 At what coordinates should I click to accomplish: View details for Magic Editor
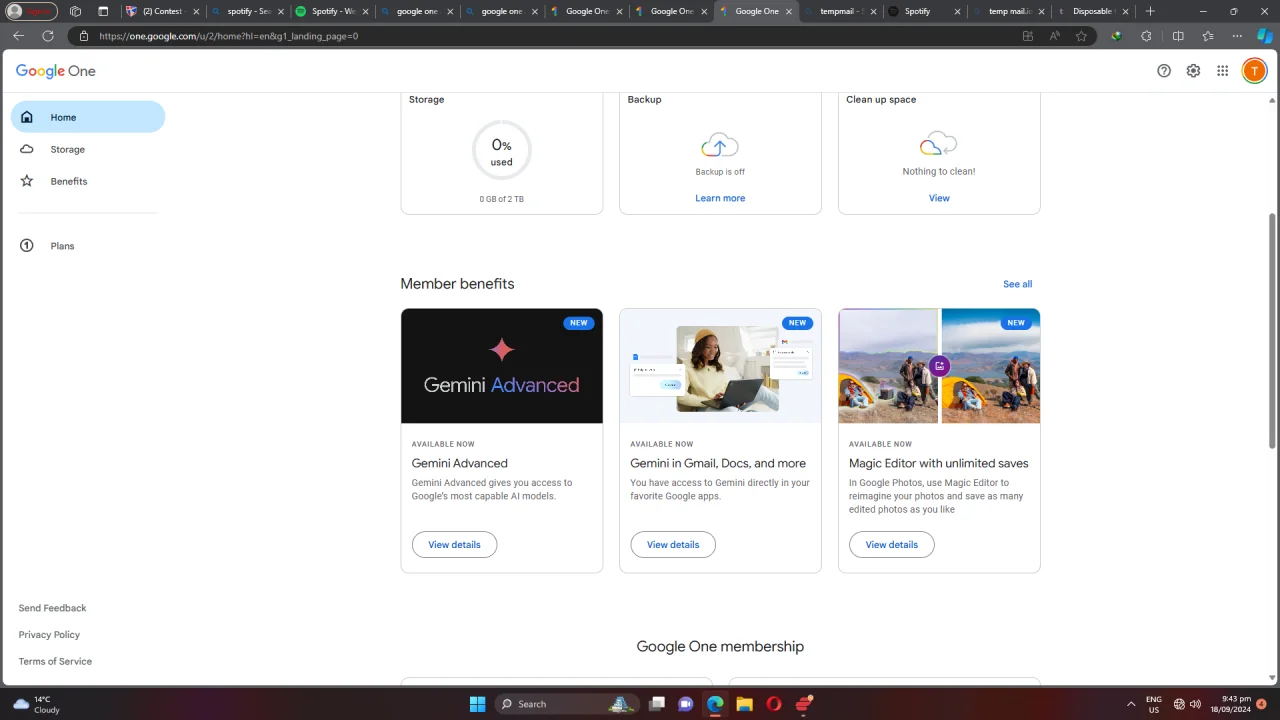pyautogui.click(x=891, y=545)
